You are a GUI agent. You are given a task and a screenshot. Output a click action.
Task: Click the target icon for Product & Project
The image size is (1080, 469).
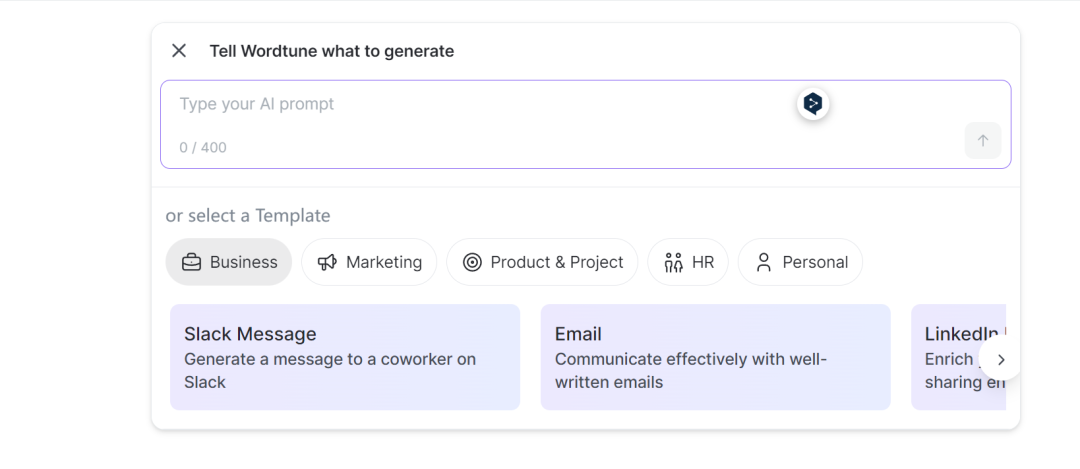coord(472,262)
